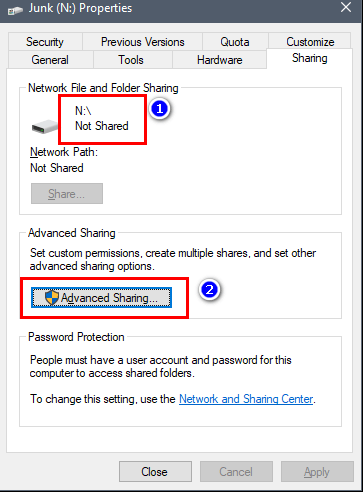
Task: Open the Network and Sharing Center link
Action: click(x=246, y=399)
